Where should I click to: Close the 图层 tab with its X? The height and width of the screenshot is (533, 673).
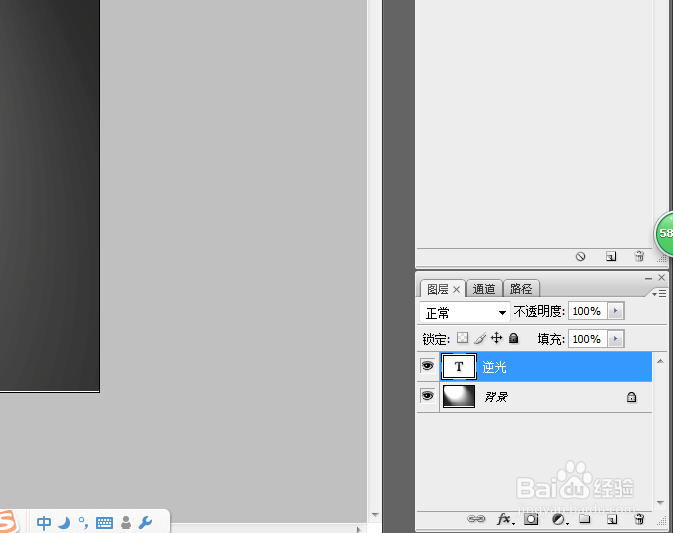point(457,290)
